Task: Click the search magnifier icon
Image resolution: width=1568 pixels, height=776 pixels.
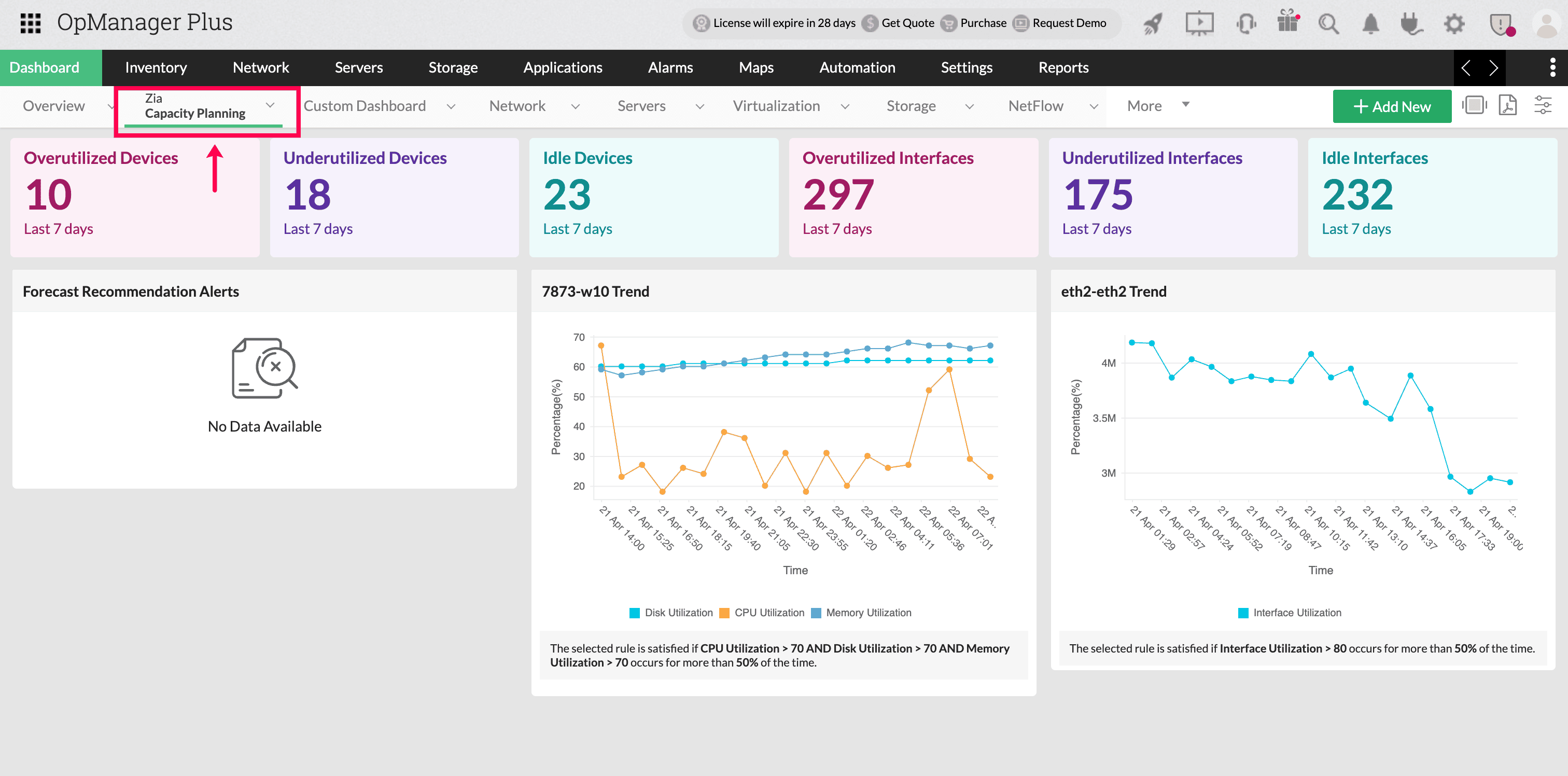Action: click(x=1328, y=24)
